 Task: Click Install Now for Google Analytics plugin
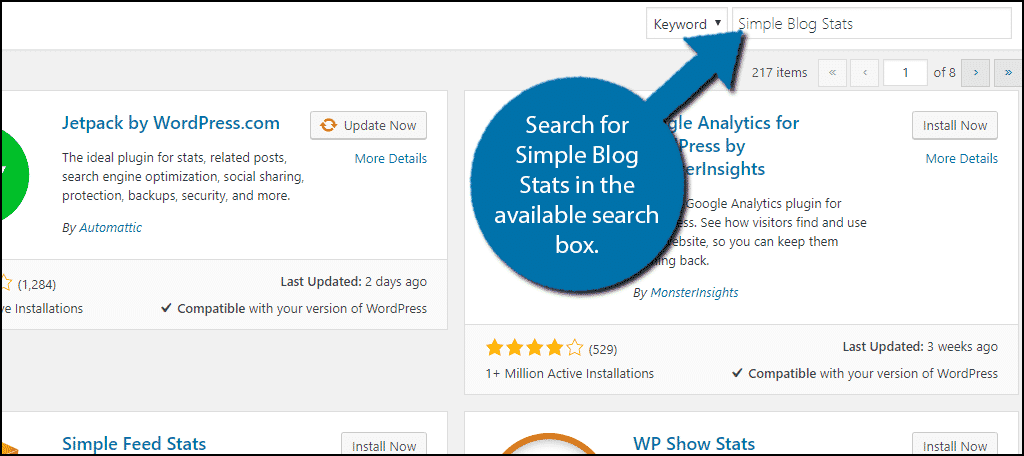coord(955,125)
